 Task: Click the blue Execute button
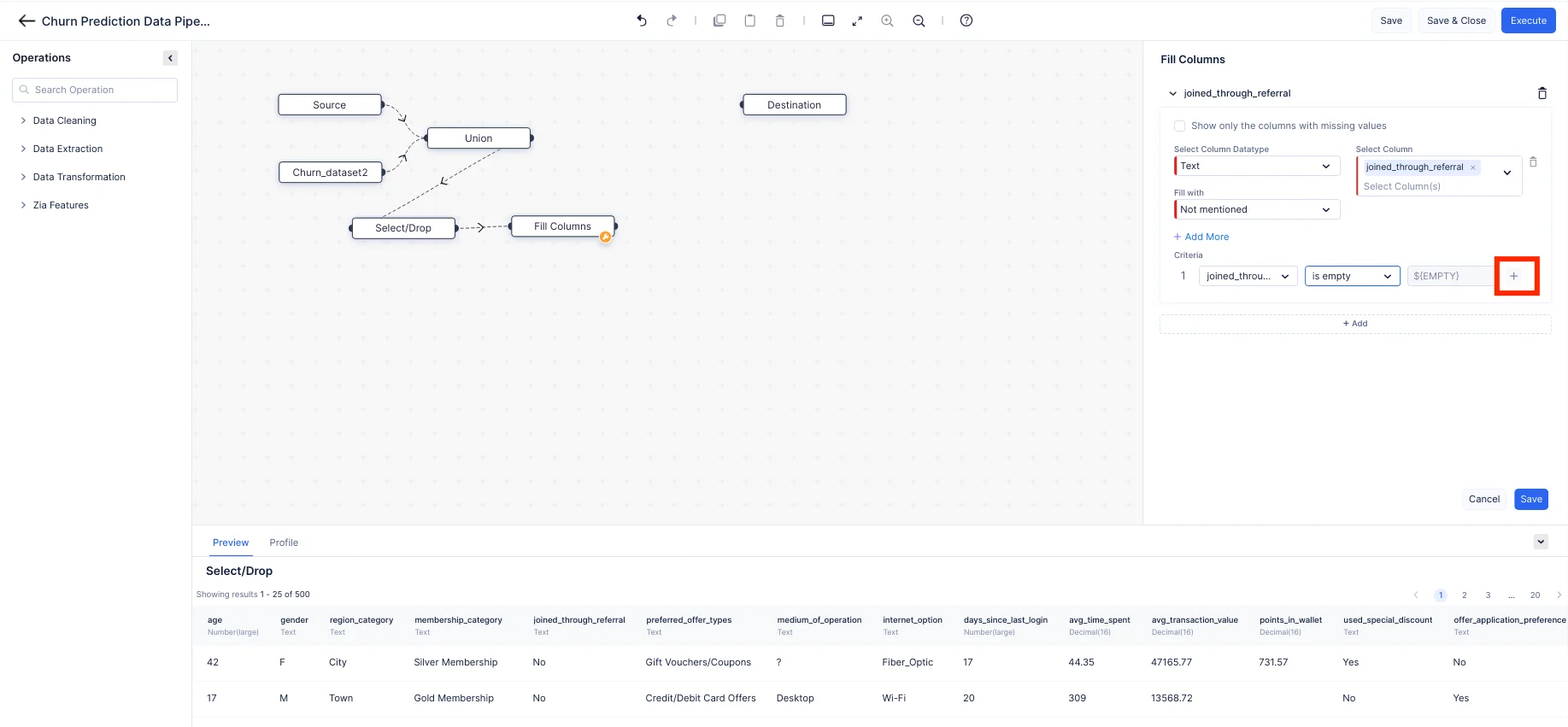click(x=1528, y=21)
